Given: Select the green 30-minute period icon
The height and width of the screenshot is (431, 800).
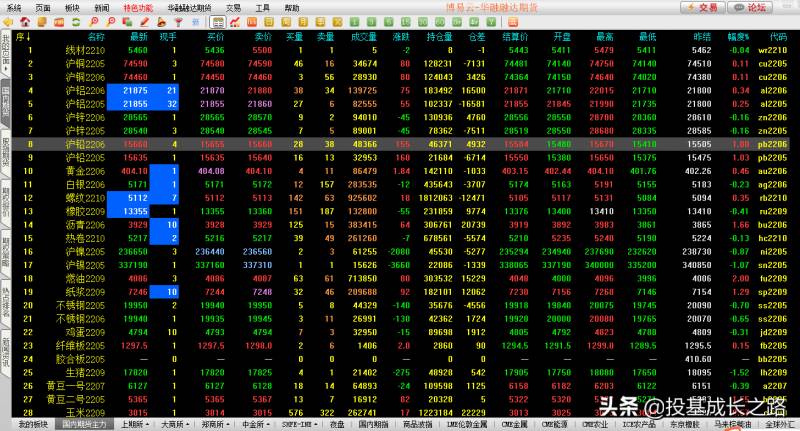Looking at the screenshot, I should (422, 22).
